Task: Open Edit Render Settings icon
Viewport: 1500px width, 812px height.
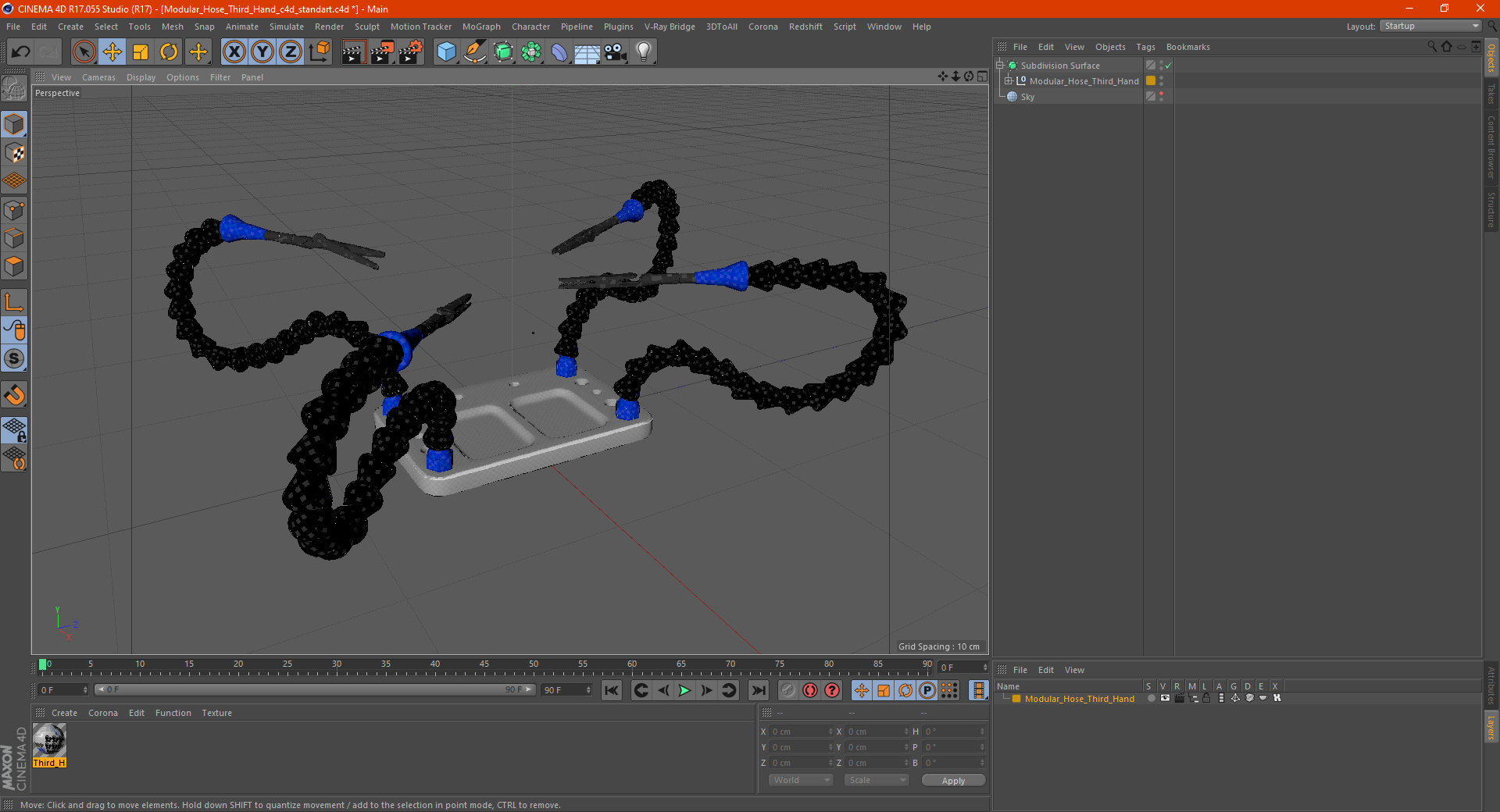Action: 410,52
